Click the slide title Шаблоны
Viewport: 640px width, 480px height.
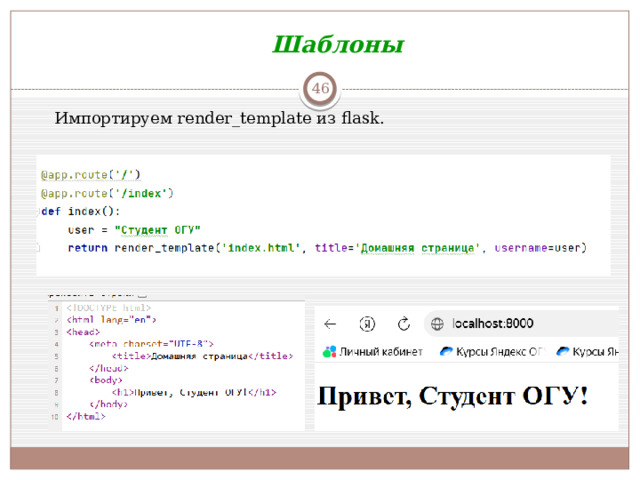[x=338, y=44]
